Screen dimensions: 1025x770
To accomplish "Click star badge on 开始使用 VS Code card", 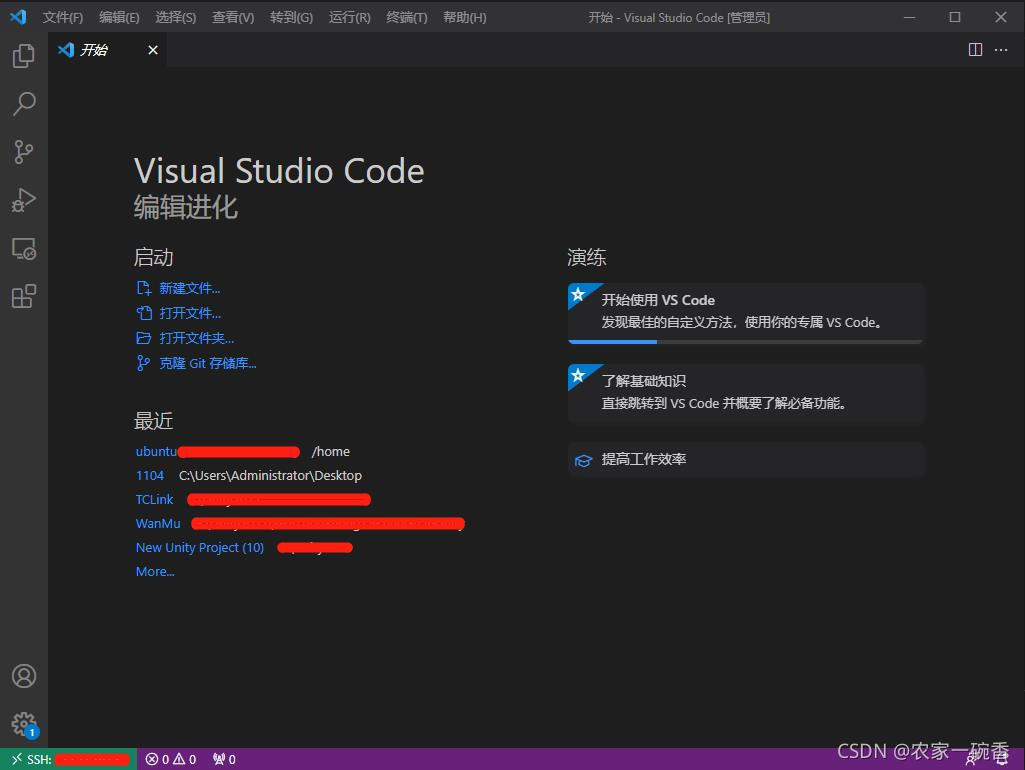I will click(579, 295).
